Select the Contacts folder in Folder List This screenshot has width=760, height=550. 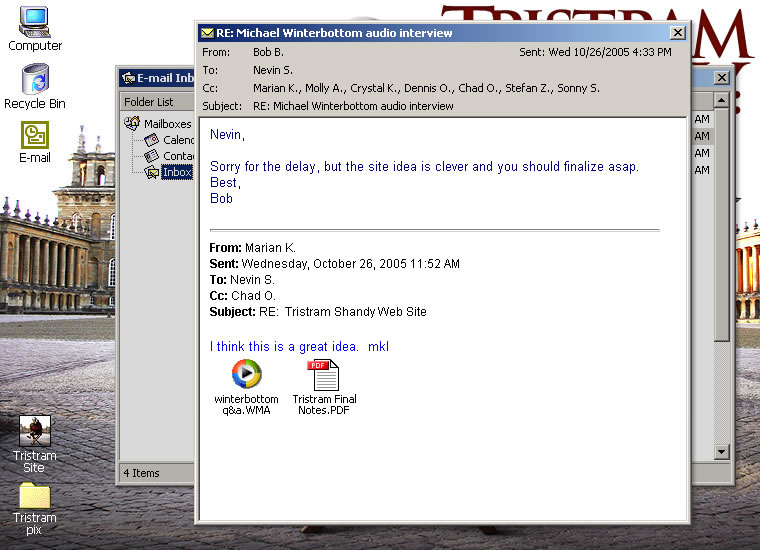(x=169, y=156)
